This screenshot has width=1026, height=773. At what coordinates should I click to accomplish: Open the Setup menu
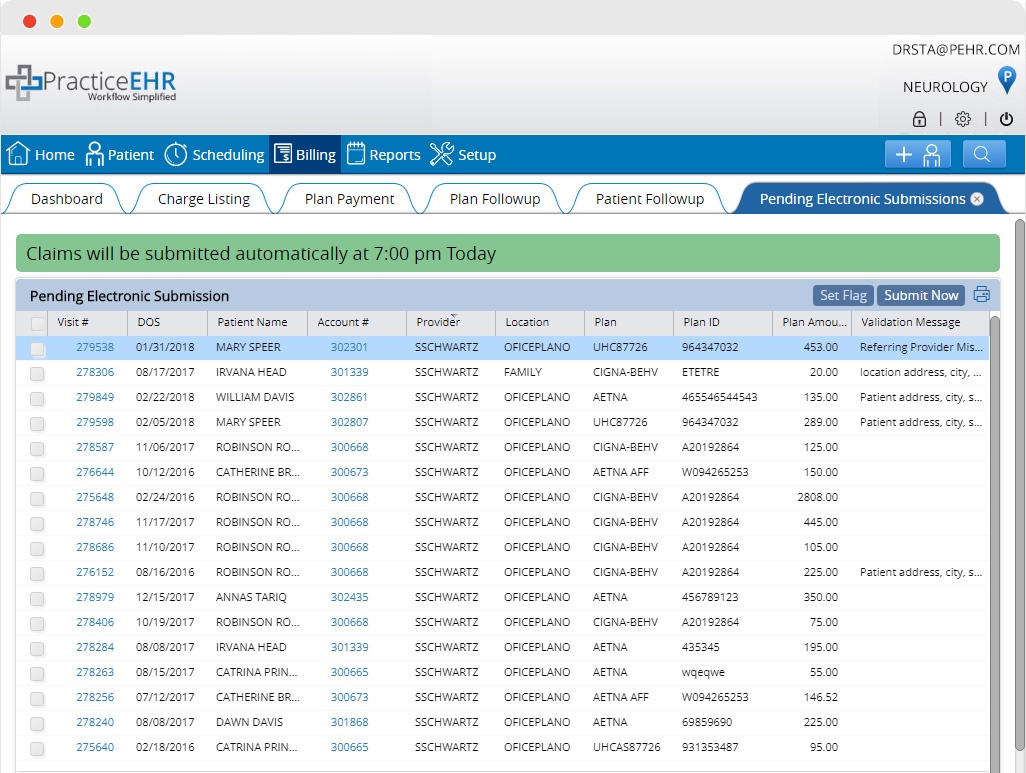coord(463,155)
